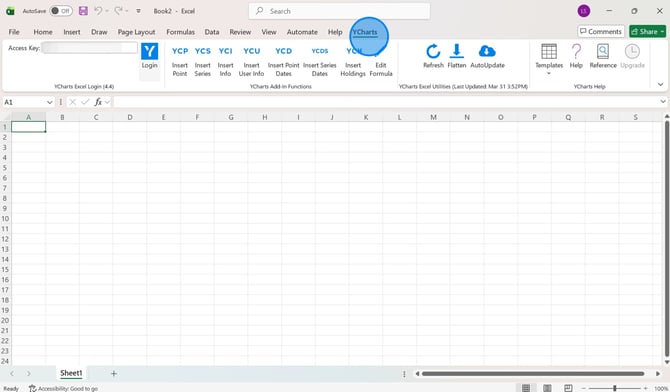The image size is (670, 392).
Task: Select the Sheet1 tab
Action: 71,373
